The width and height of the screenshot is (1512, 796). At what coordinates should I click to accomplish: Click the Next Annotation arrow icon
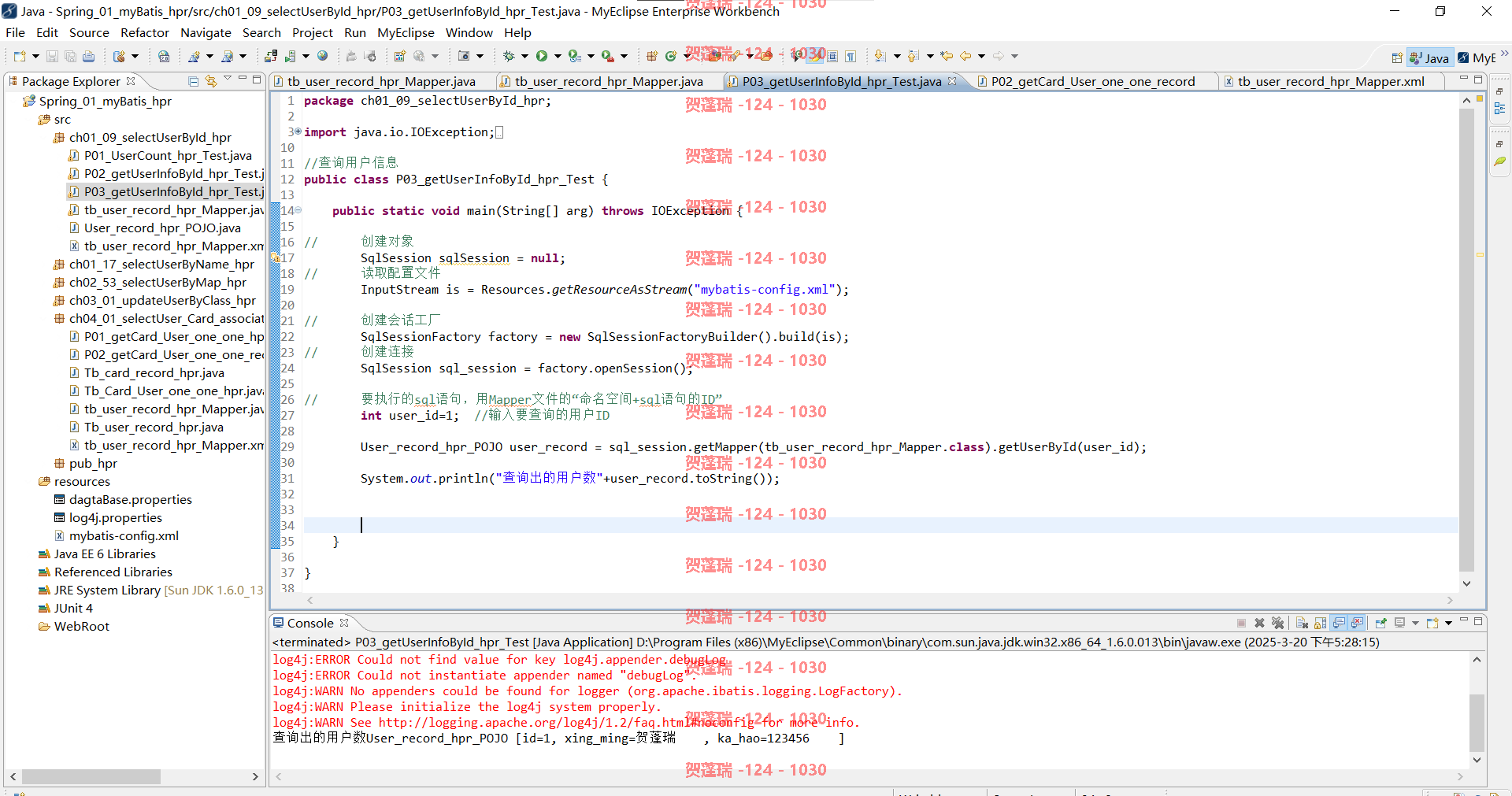click(x=880, y=56)
